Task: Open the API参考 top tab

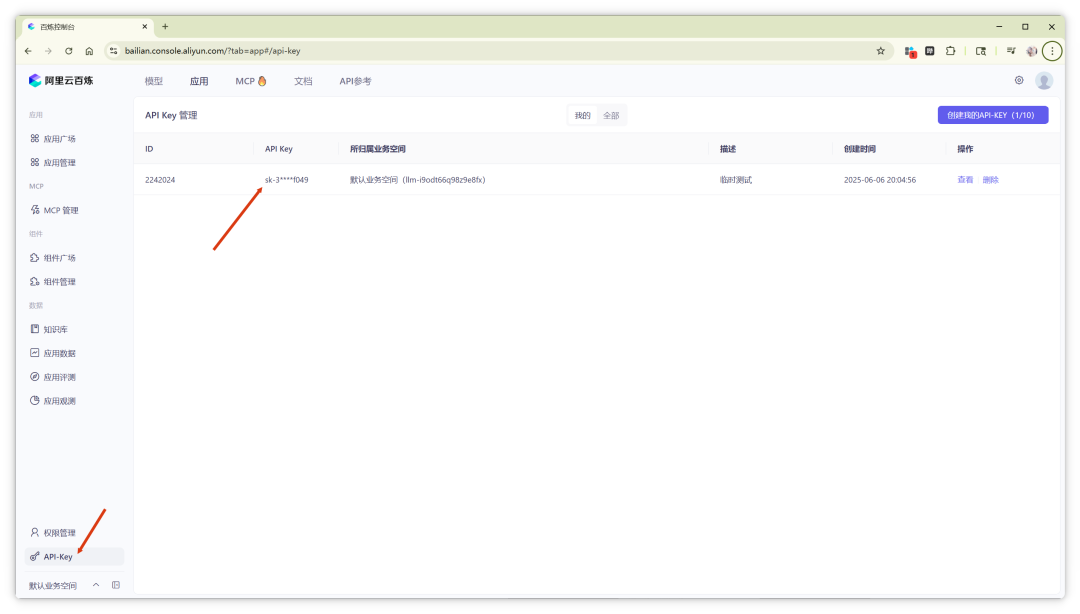Action: [355, 81]
